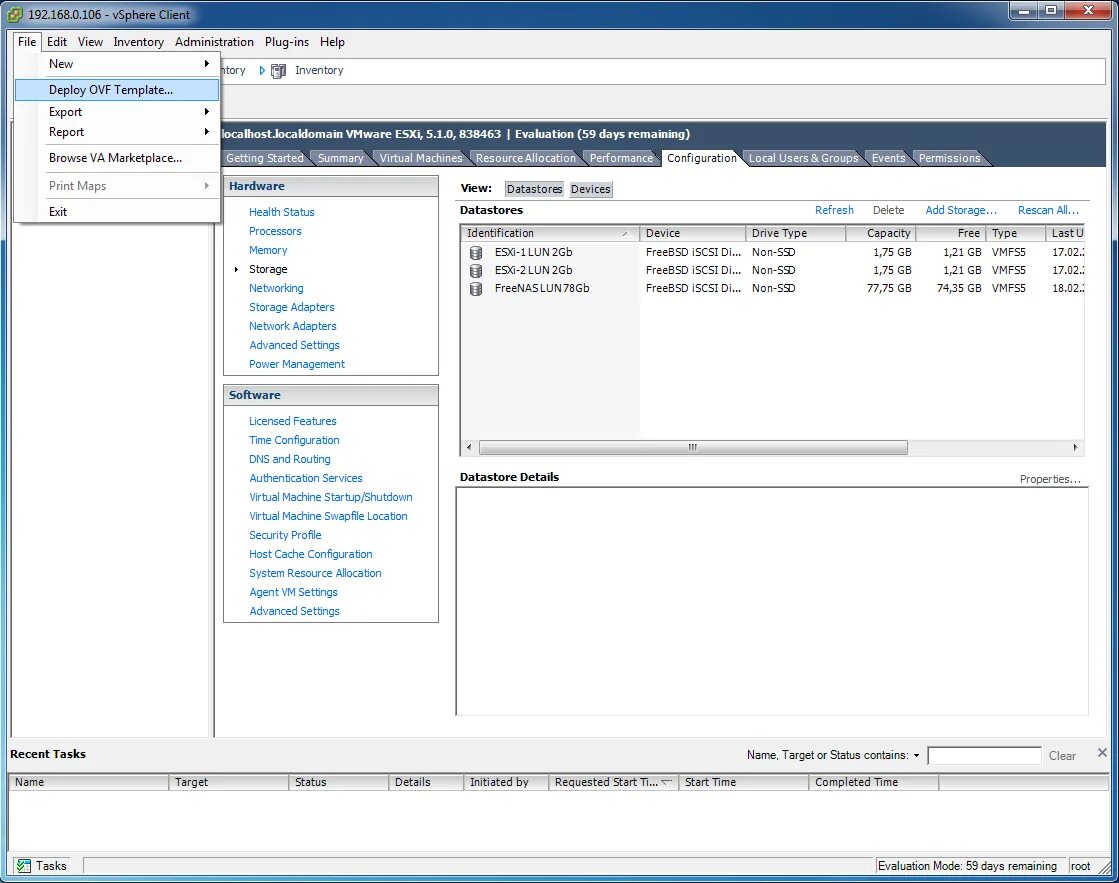Expand the New submenu in the File menu
1119x883 pixels.
pyautogui.click(x=61, y=63)
